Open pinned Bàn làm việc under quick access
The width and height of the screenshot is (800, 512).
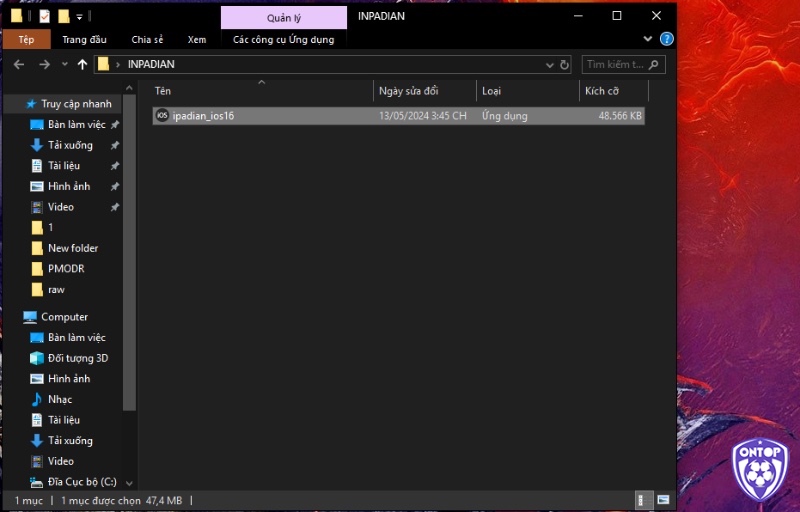tap(77, 124)
